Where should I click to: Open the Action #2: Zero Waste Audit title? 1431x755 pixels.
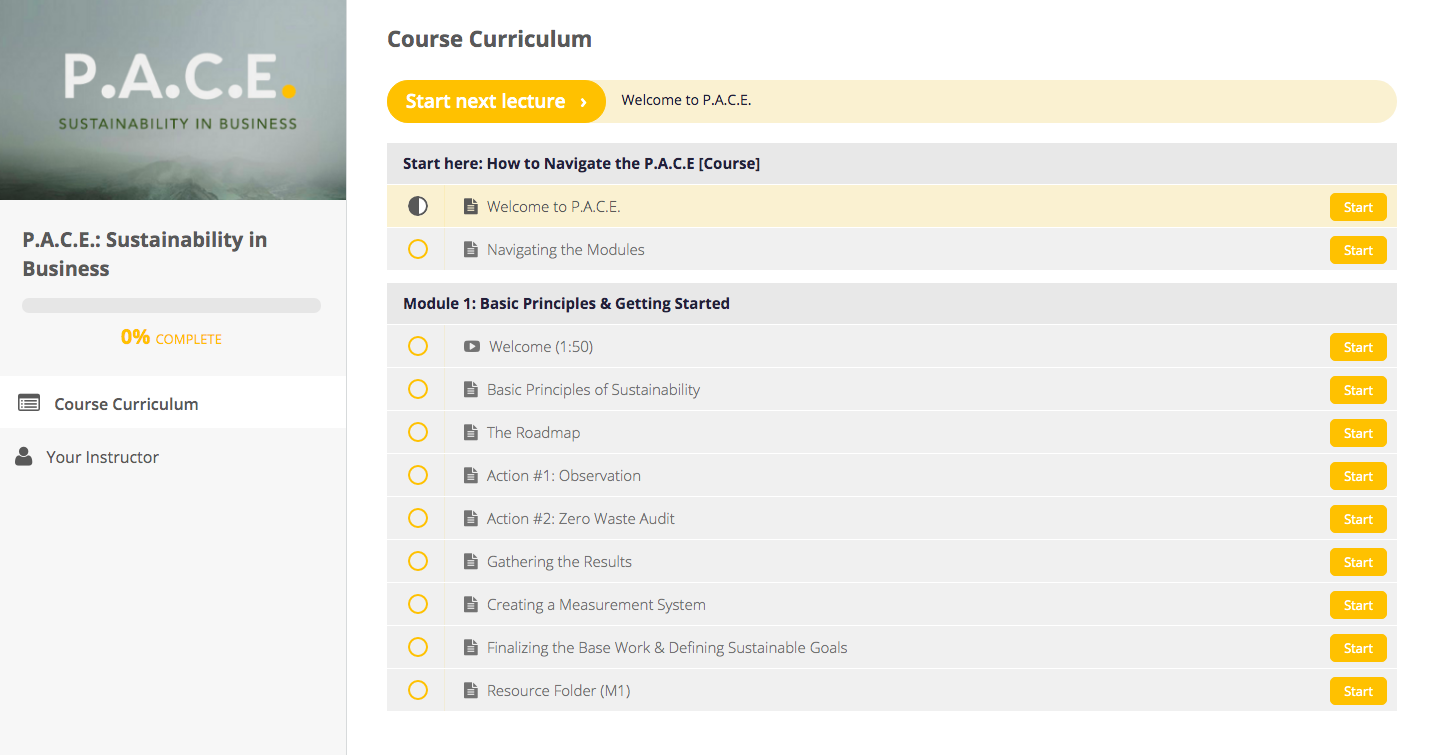point(581,519)
